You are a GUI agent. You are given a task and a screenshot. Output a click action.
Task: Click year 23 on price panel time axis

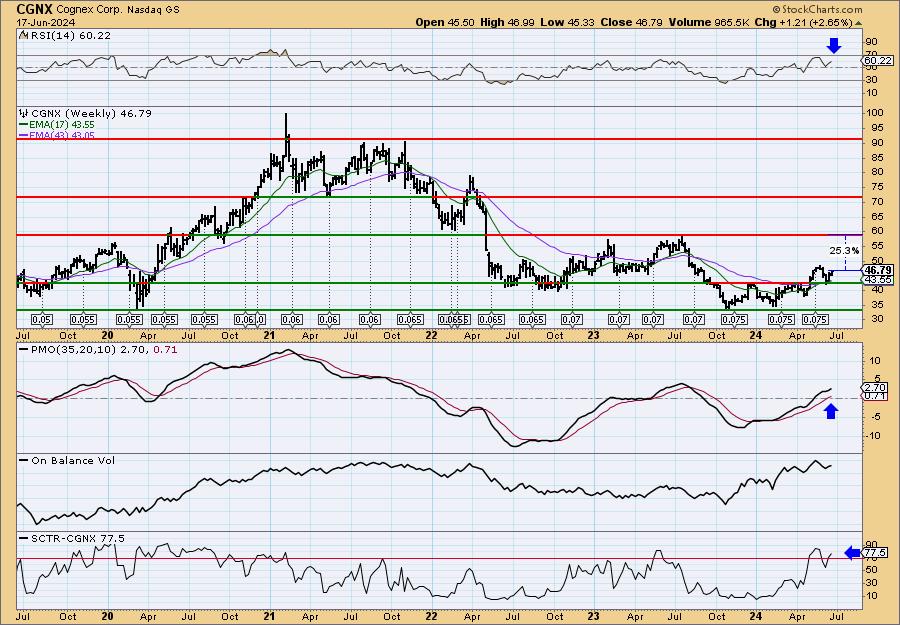coord(593,335)
